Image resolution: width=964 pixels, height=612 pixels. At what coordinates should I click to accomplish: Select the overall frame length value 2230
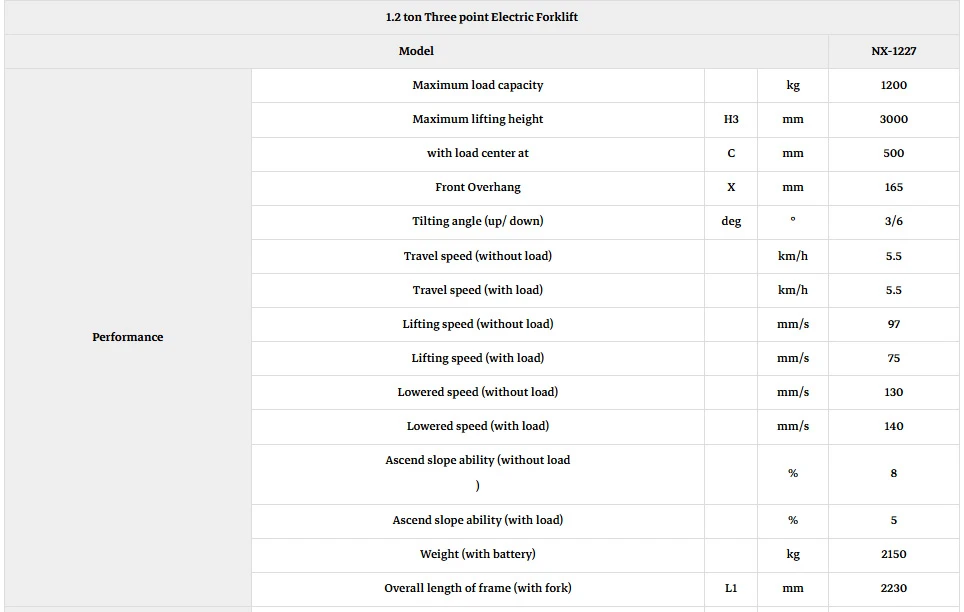[x=893, y=588]
